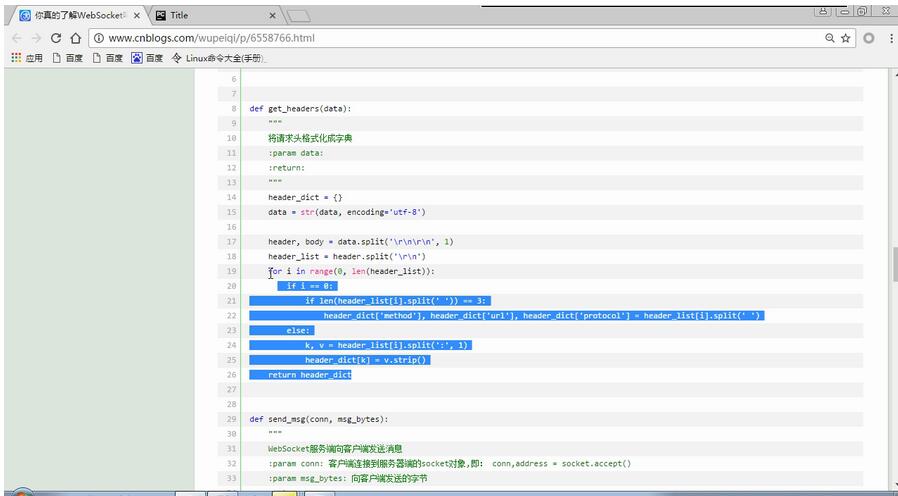Screen dimensions: 898x496
Task: Go forward in browser history
Action: coord(36,38)
